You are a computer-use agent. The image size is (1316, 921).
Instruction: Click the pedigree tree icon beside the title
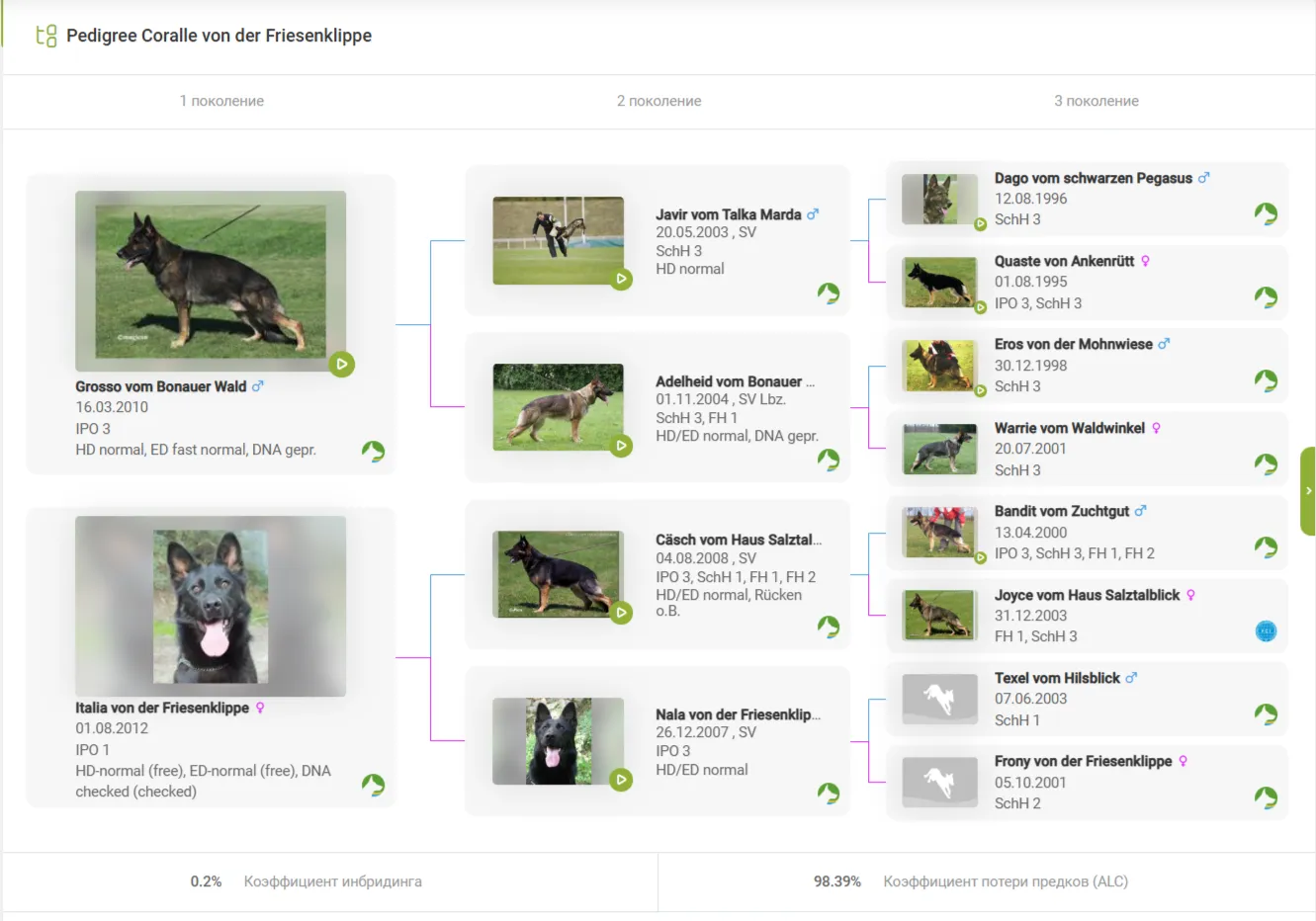(45, 37)
